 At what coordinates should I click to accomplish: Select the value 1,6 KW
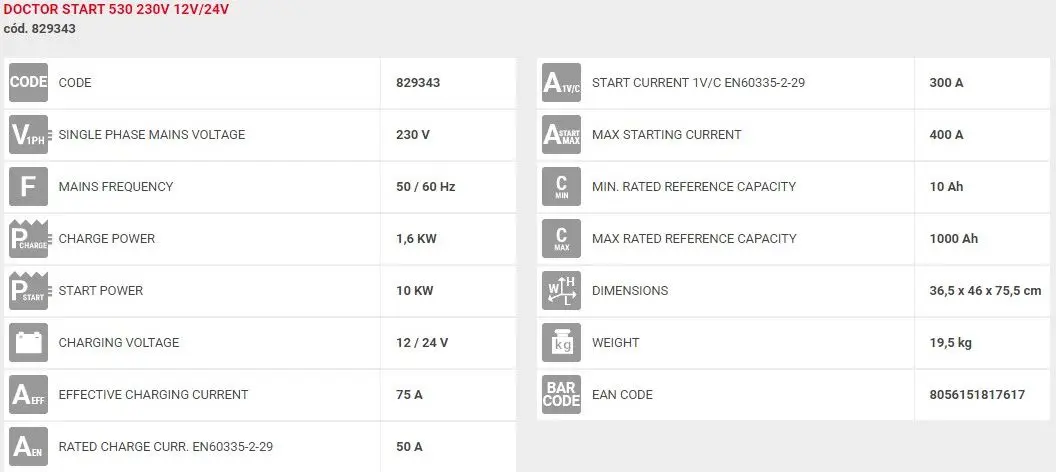tap(417, 238)
